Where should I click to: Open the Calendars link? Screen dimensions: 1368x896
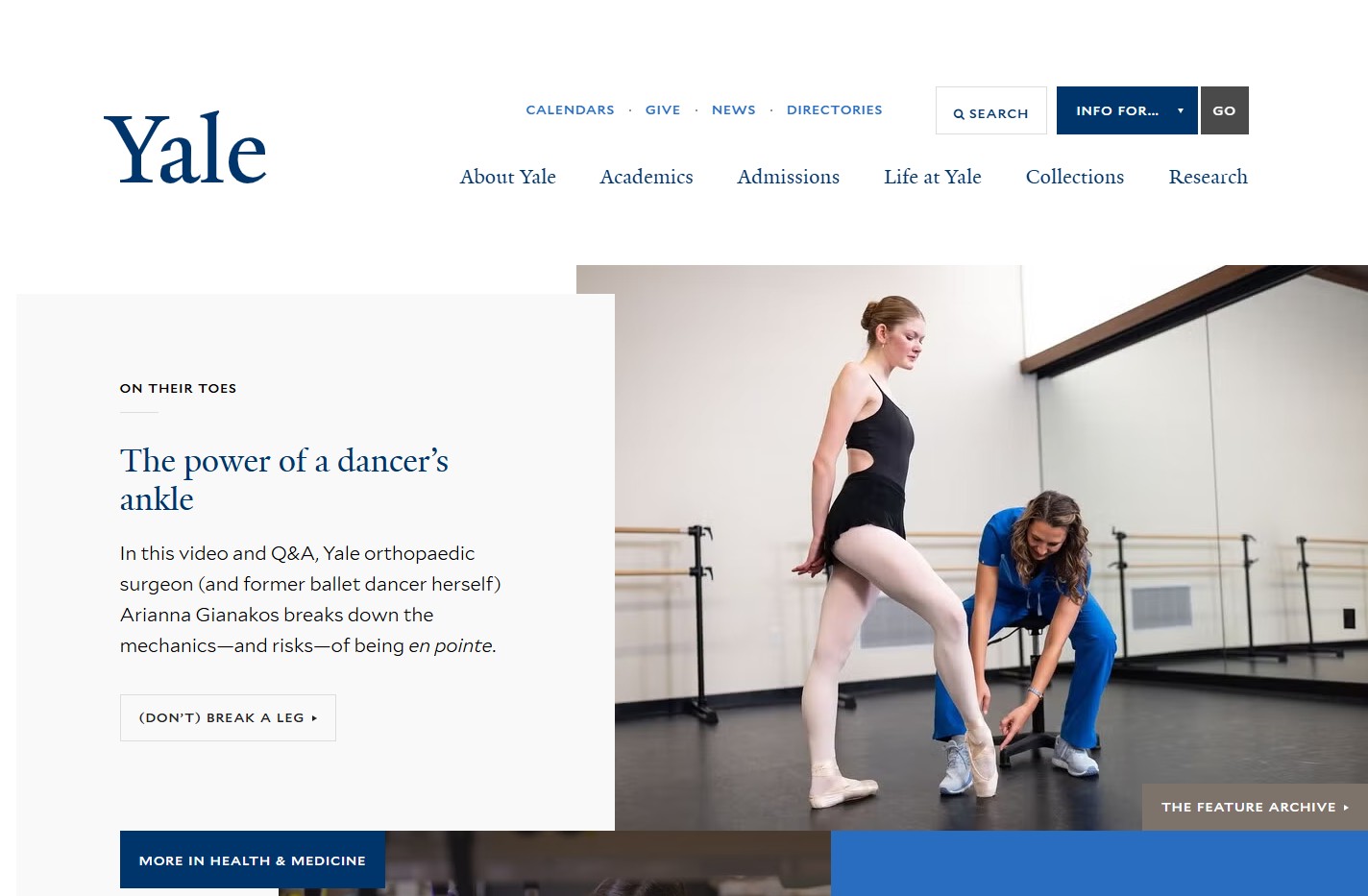570,109
